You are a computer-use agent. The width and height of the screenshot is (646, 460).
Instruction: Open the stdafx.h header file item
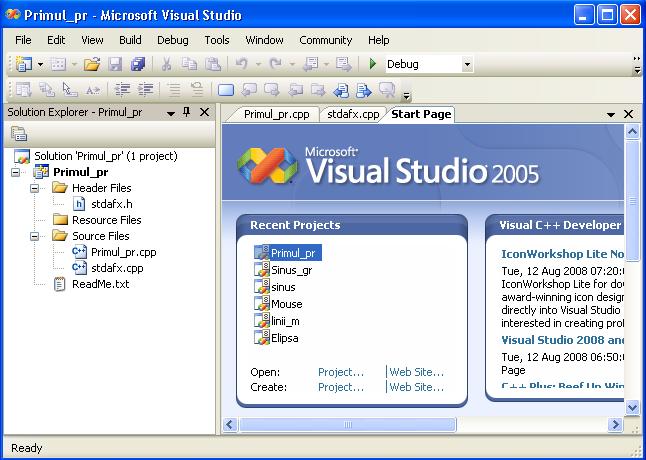click(110, 204)
